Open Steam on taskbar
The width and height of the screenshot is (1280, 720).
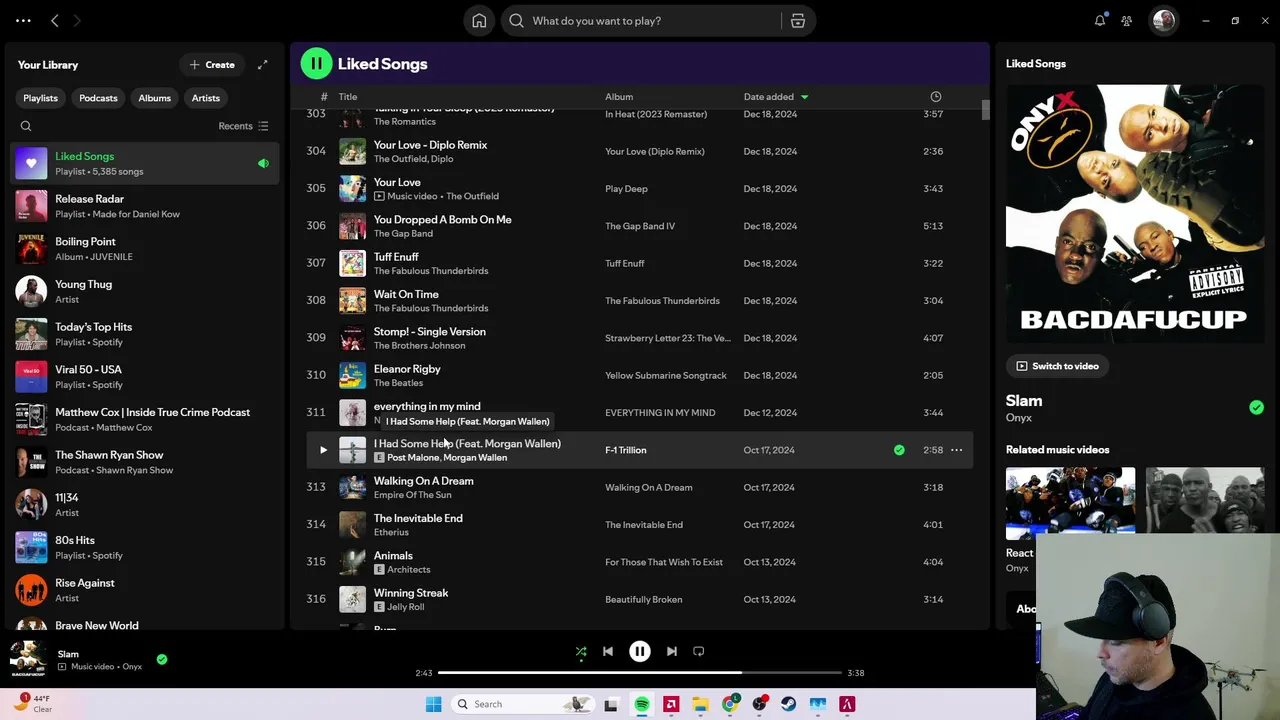point(789,704)
